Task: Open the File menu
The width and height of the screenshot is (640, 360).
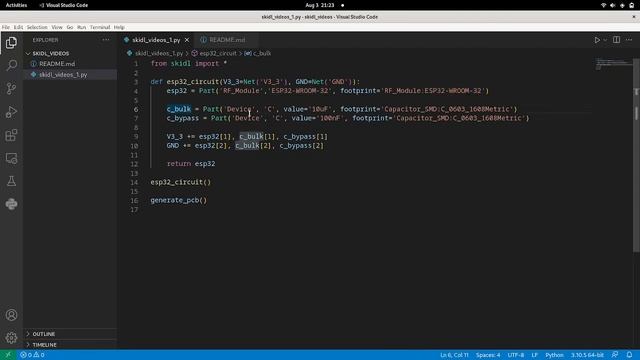Action: click(x=6, y=27)
